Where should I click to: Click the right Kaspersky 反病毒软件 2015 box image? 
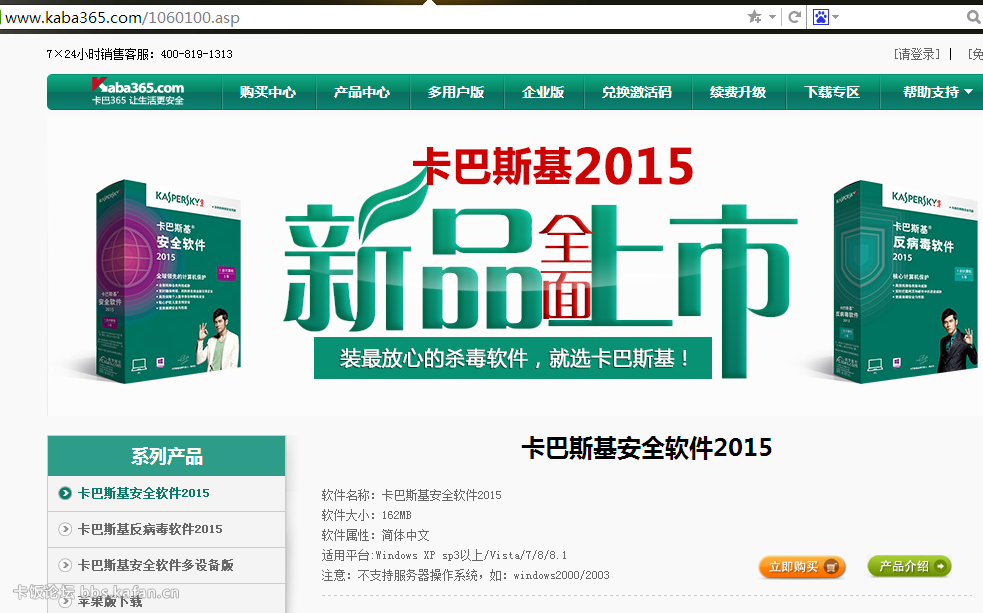pos(905,281)
